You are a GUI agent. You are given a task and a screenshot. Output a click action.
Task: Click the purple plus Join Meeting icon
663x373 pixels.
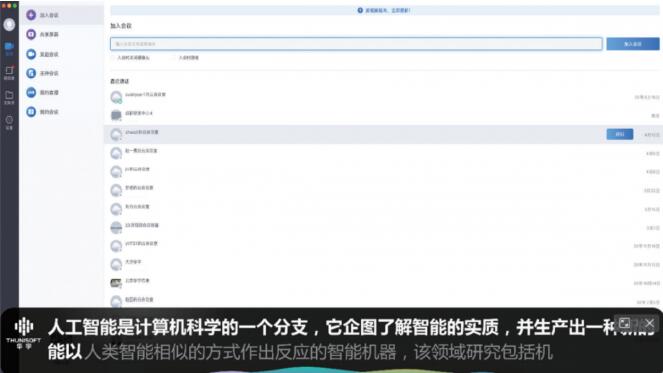[x=31, y=15]
